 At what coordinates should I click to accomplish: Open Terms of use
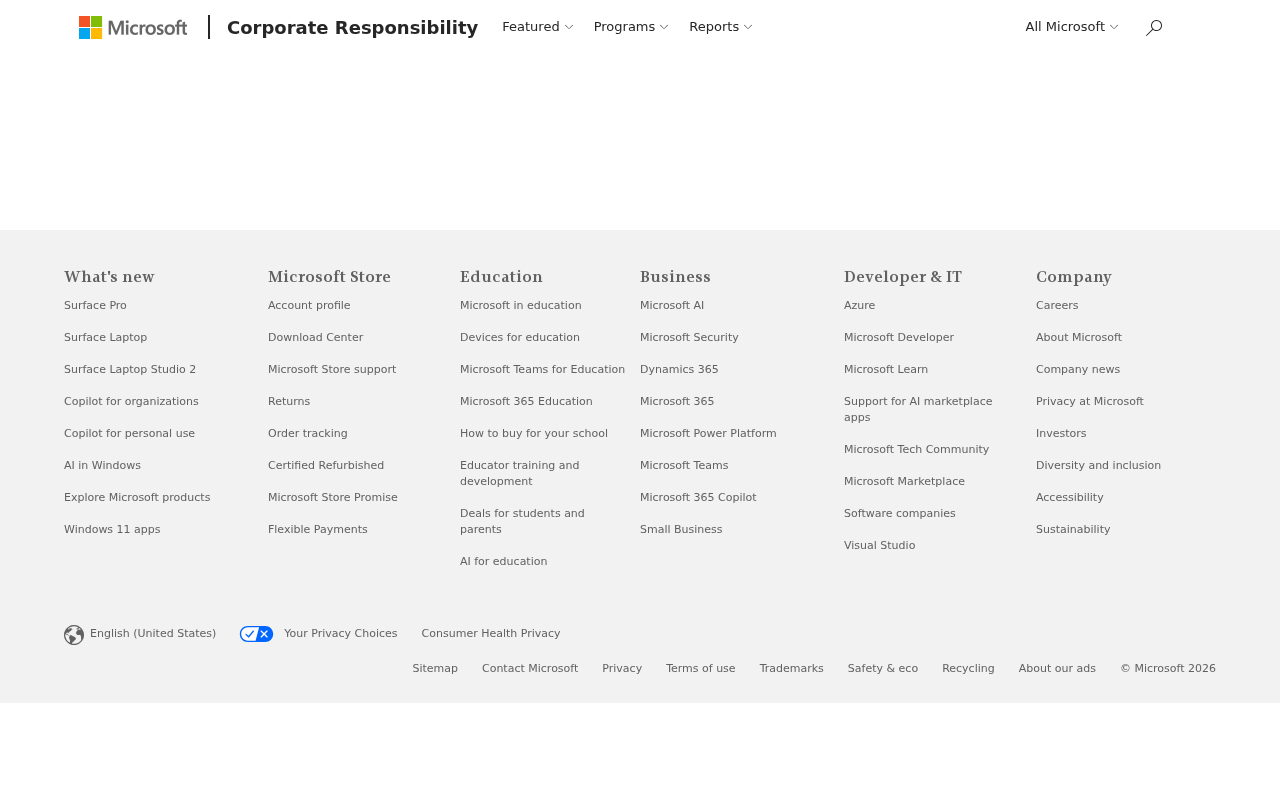click(x=701, y=669)
